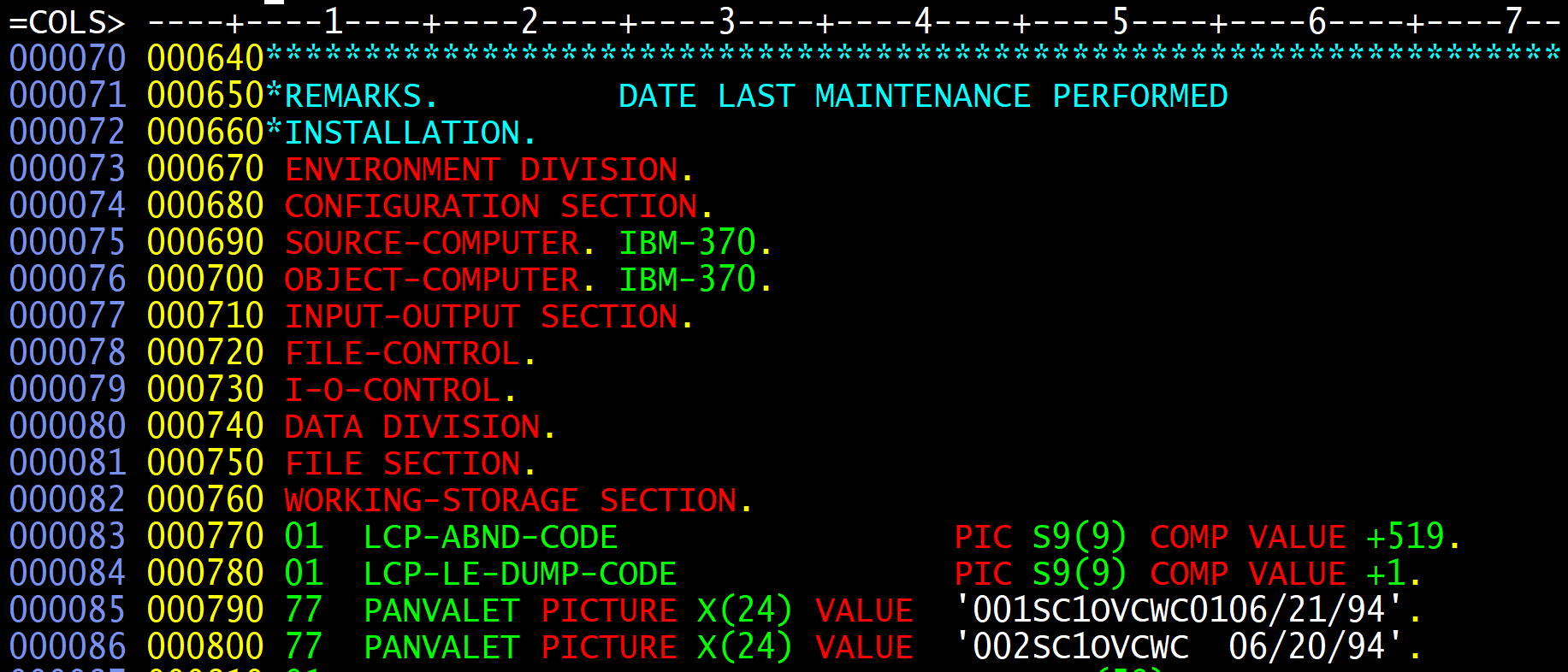Click PANVALET on sequence line 000800

coord(441,647)
